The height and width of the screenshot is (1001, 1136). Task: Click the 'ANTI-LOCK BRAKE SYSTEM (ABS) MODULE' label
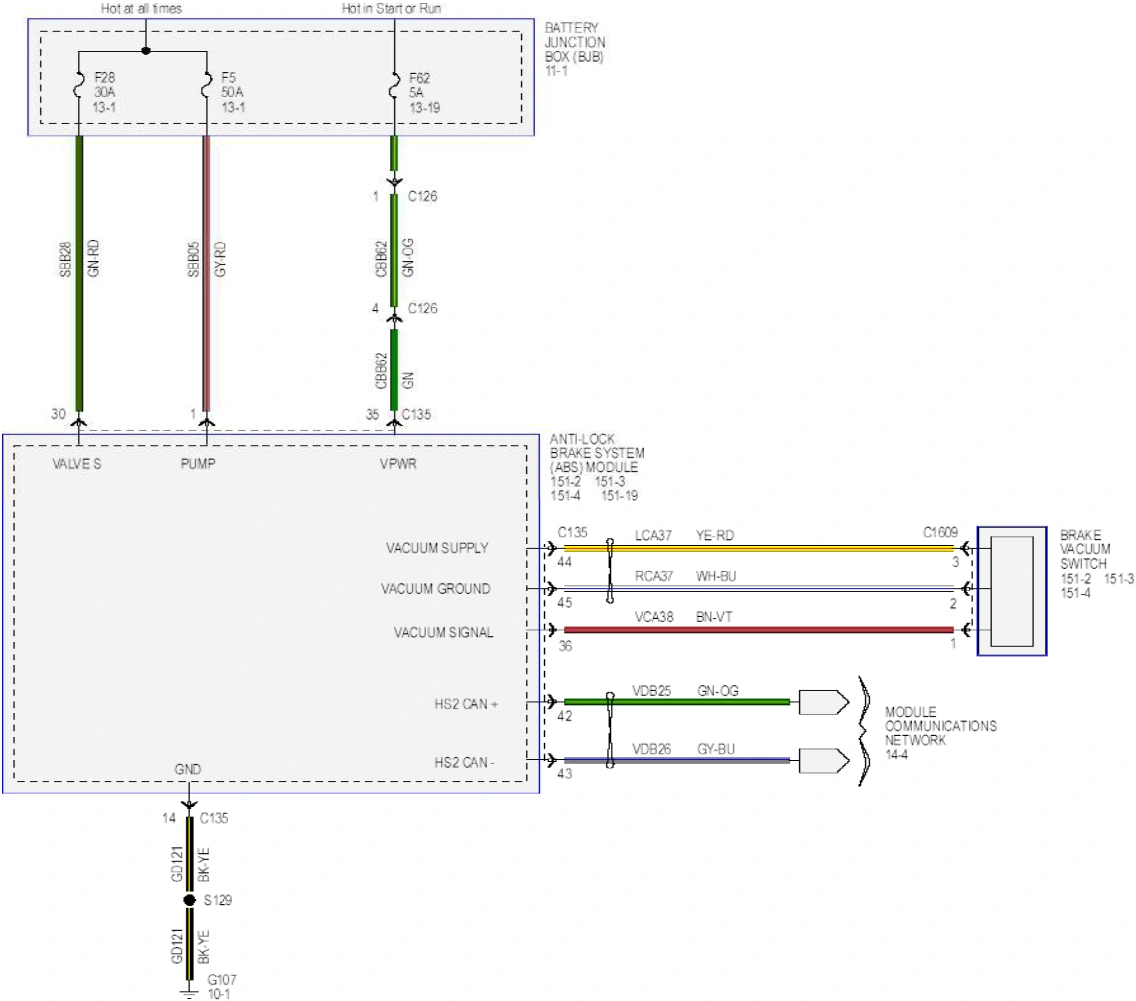point(596,453)
